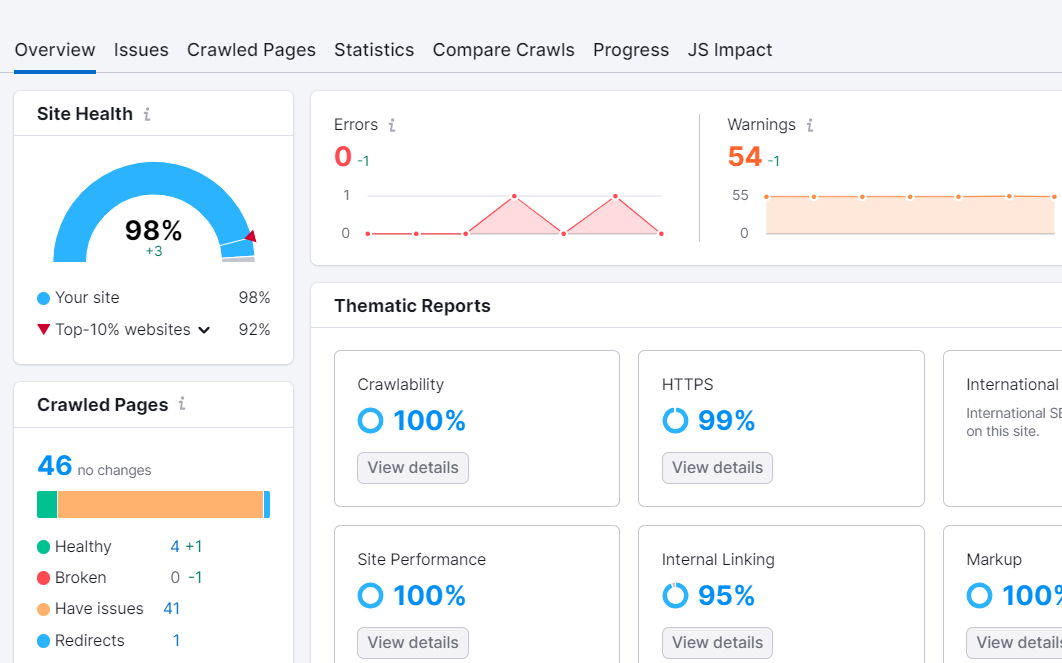Screen dimensions: 1062x663
Task: Click the Internal Linking ring icon
Action: coord(675,596)
